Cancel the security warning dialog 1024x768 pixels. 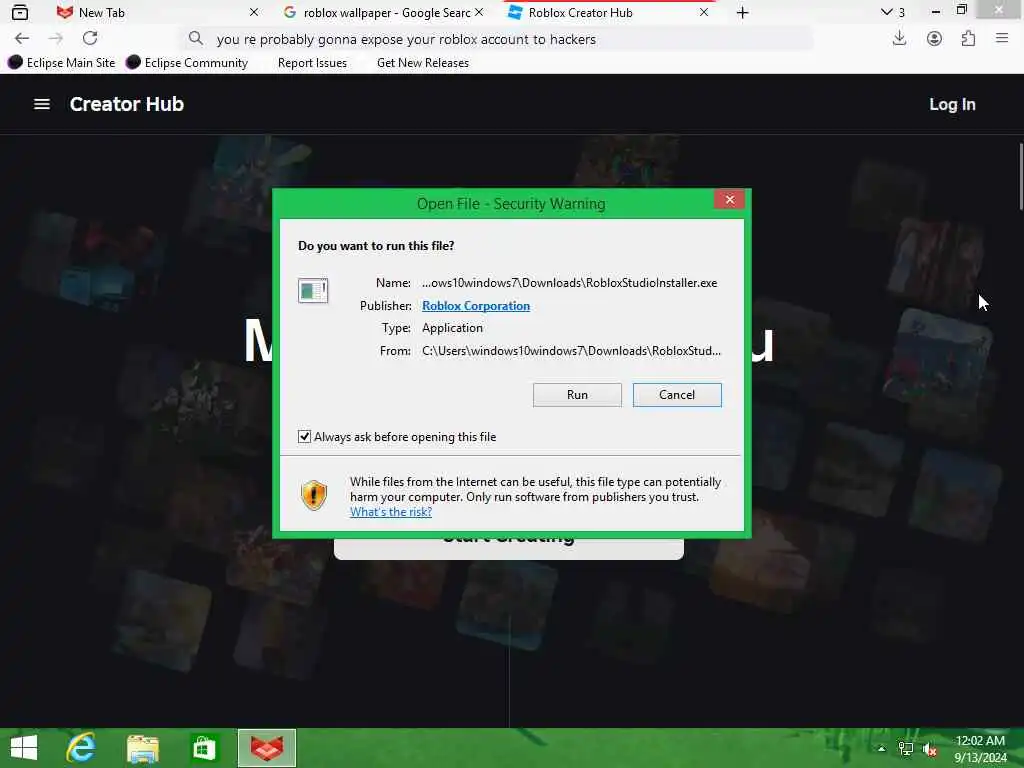click(677, 394)
